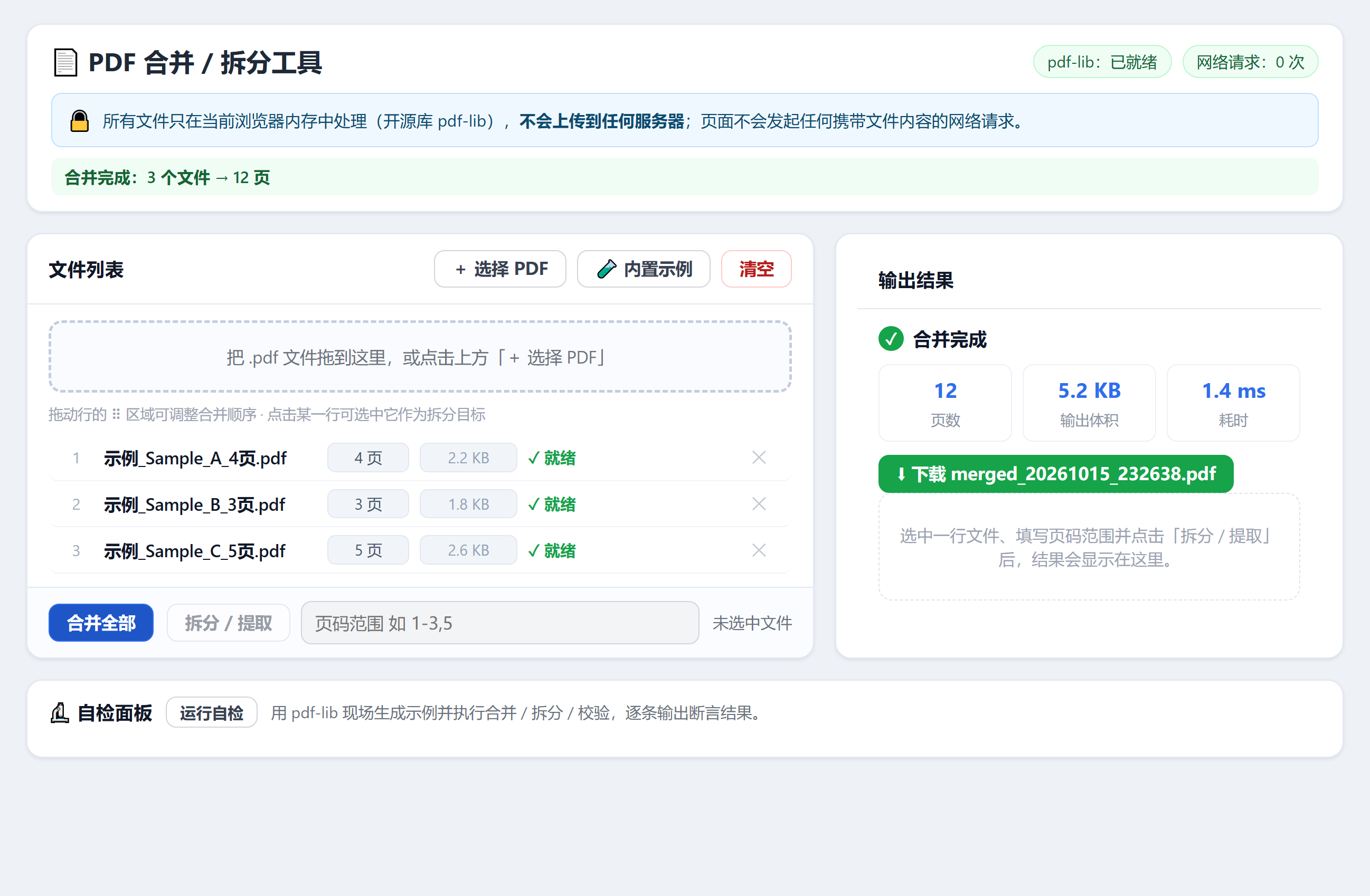1370x896 pixels.
Task: Select the row 示例_Sample_A_4页.pdf
Action: tap(420, 457)
